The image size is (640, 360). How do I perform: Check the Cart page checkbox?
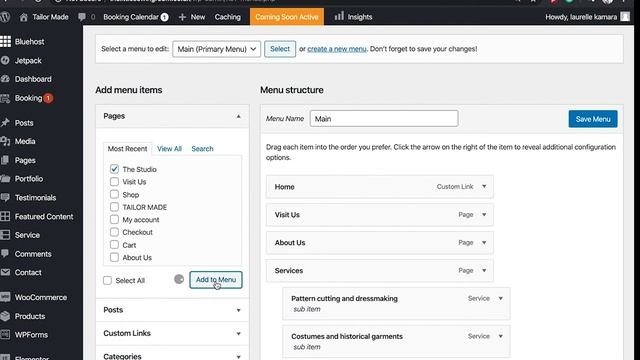pyautogui.click(x=114, y=245)
